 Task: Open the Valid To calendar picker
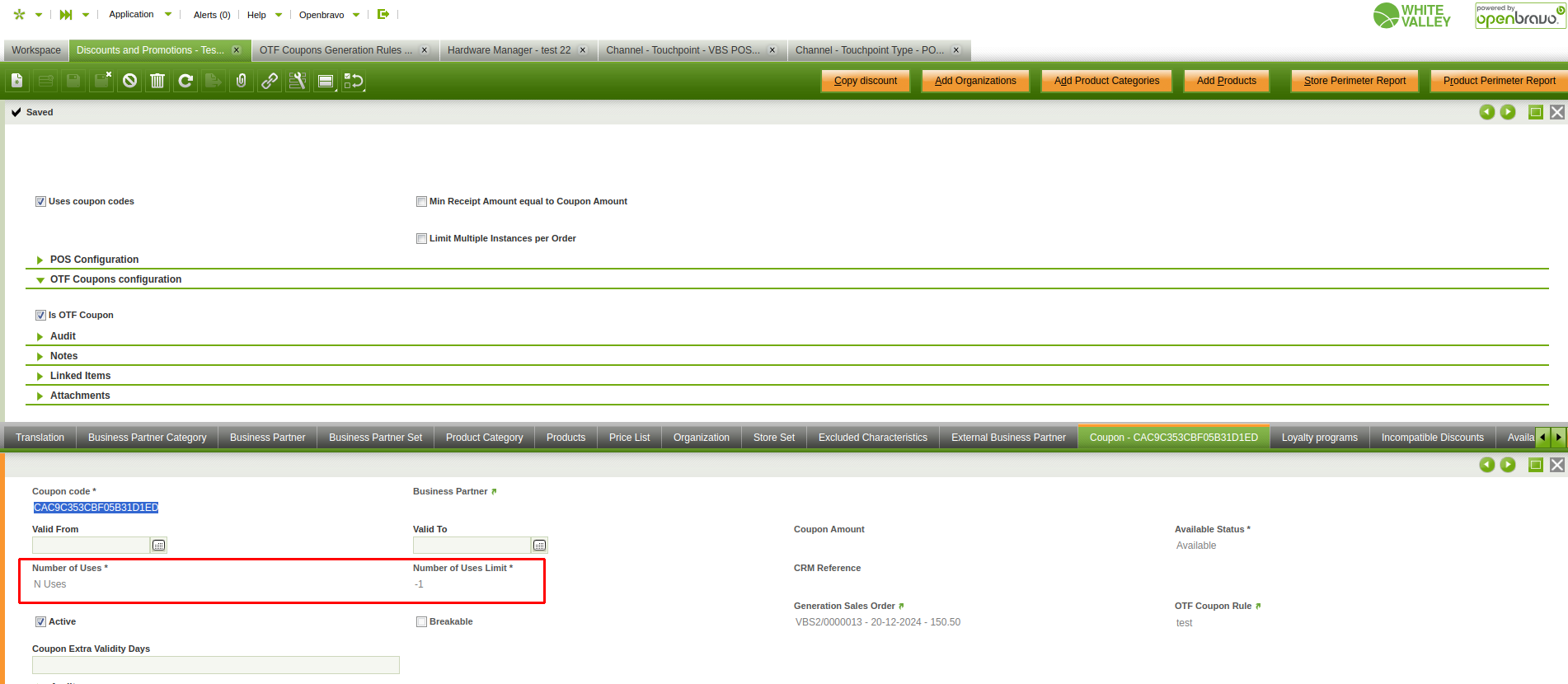[540, 546]
